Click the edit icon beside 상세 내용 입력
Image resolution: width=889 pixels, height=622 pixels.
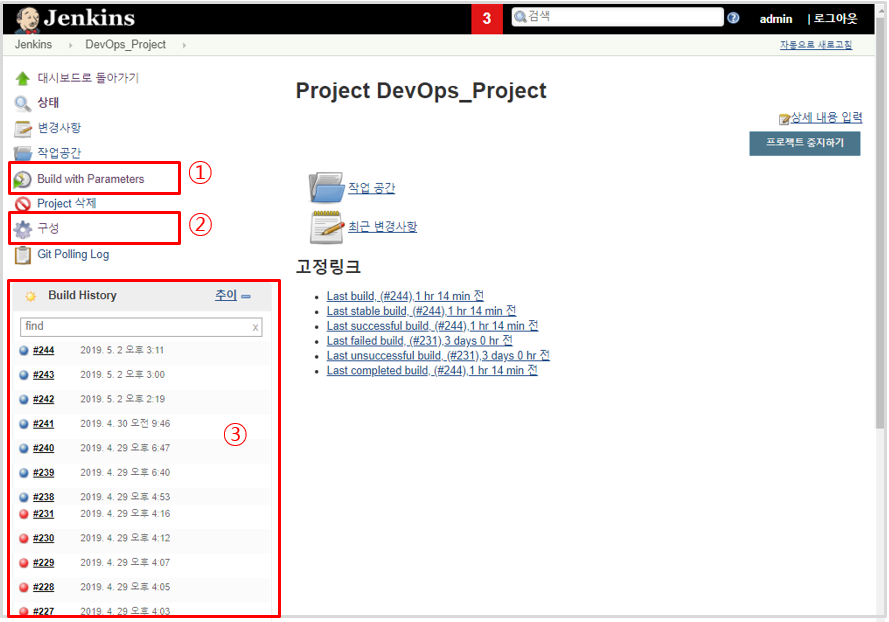click(784, 119)
